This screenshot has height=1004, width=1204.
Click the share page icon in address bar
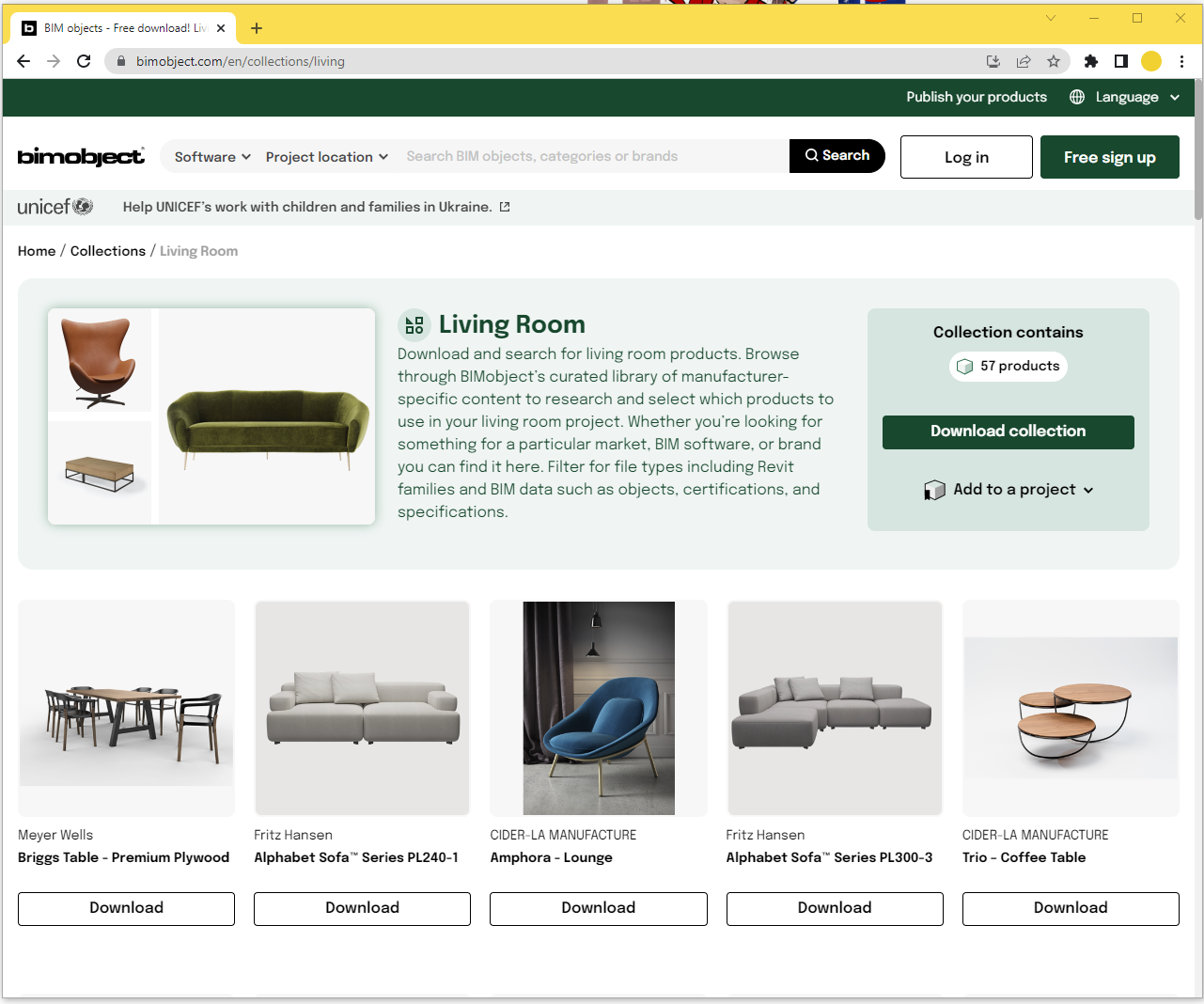pos(1024,61)
